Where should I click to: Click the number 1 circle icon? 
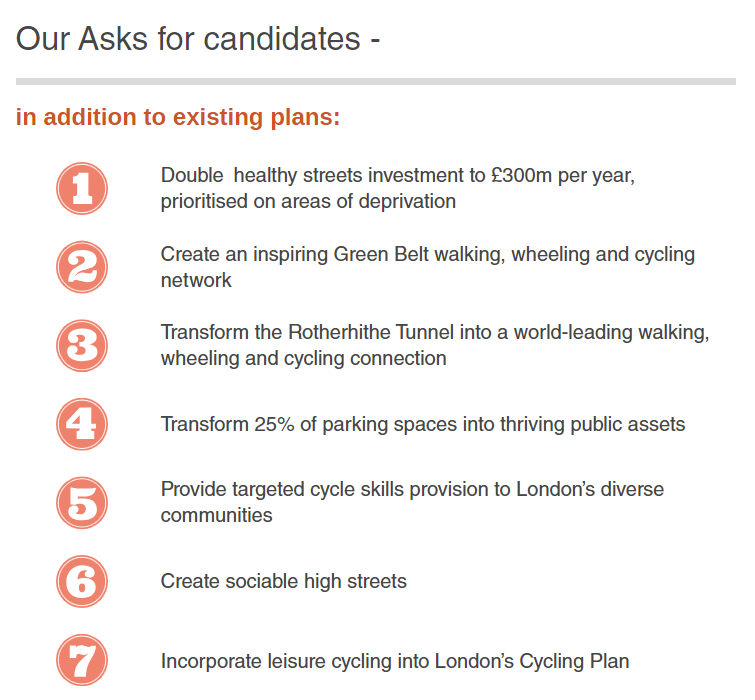pos(82,188)
